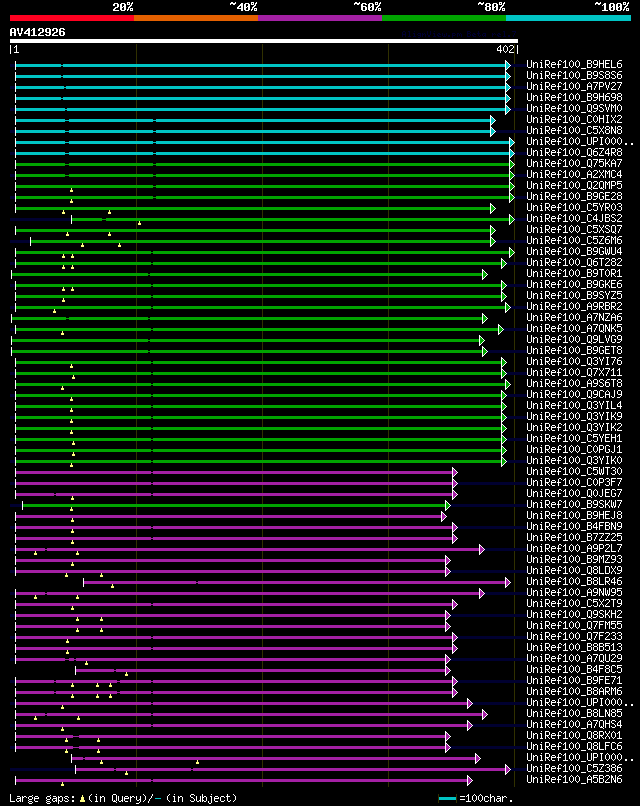Open the UniRef100_B9GE28 hit label
The image size is (640, 806).
[574, 196]
